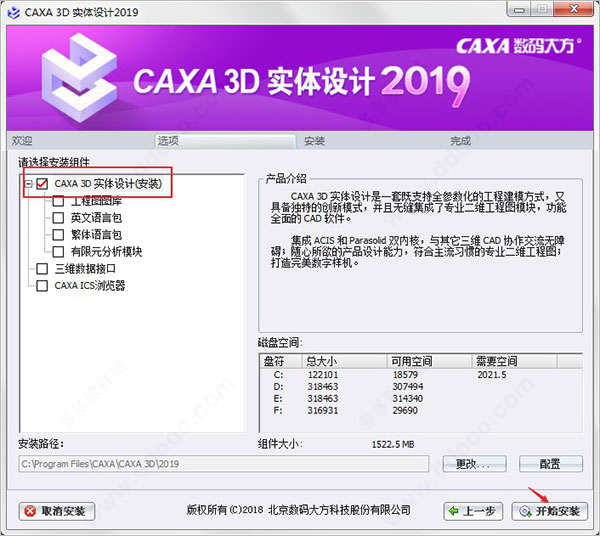Click the red X icon on 取消安装 button
Image resolution: width=600 pixels, height=536 pixels.
pos(30,511)
